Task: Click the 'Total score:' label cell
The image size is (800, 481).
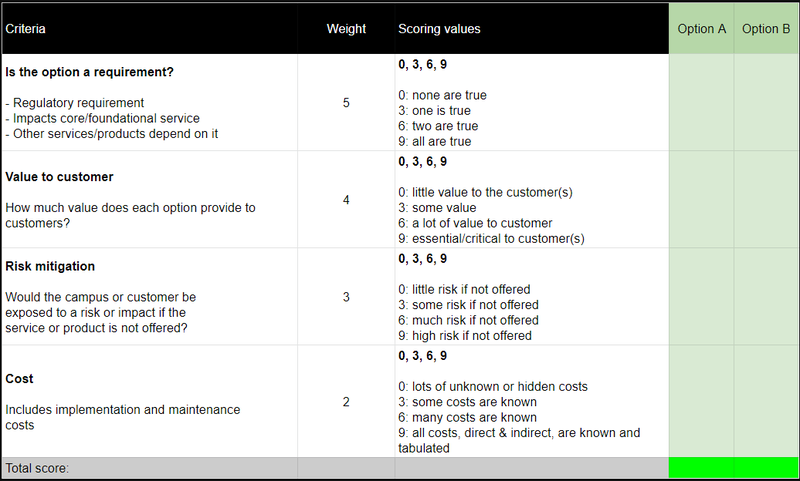Action: [x=150, y=468]
